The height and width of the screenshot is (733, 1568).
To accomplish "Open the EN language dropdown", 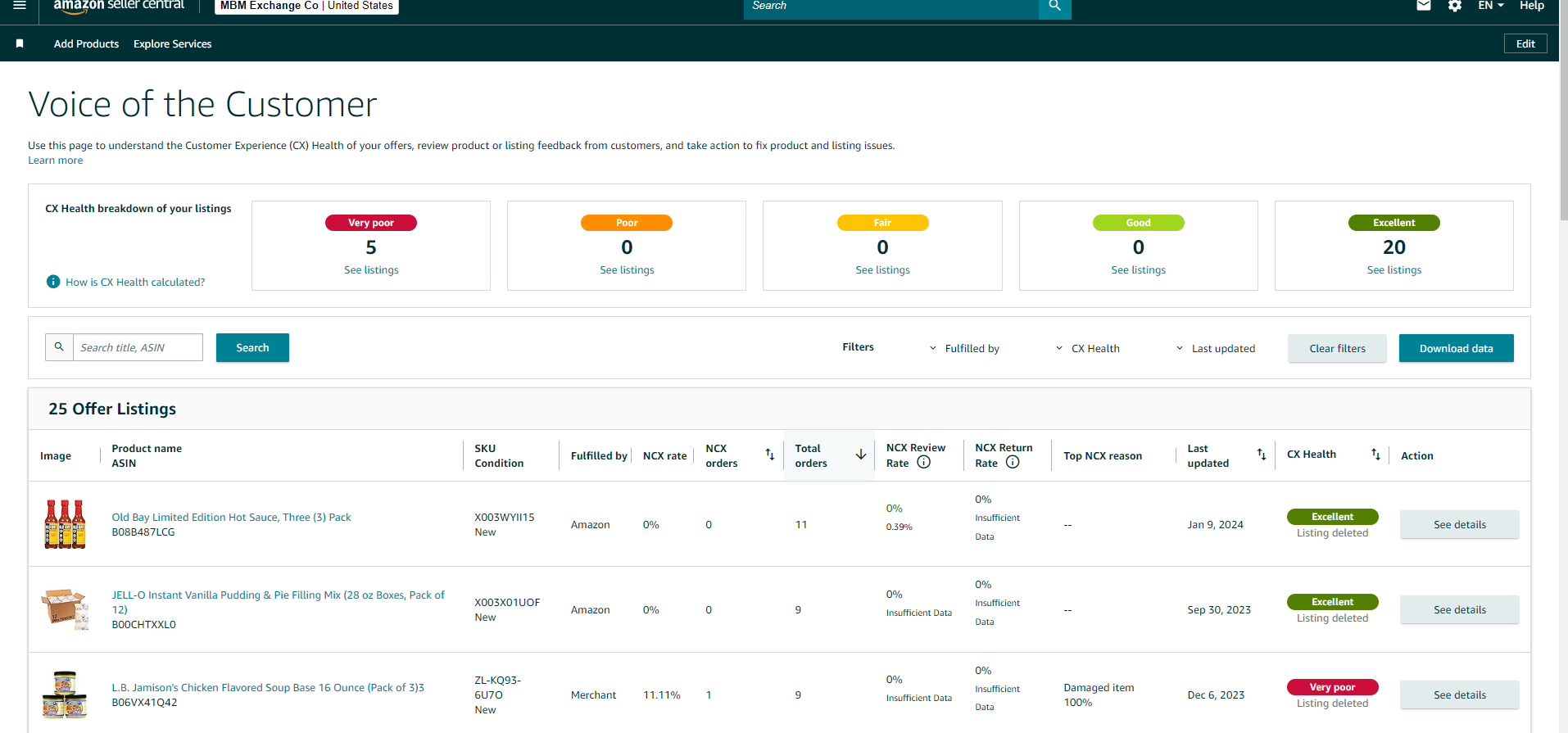I will (1491, 6).
